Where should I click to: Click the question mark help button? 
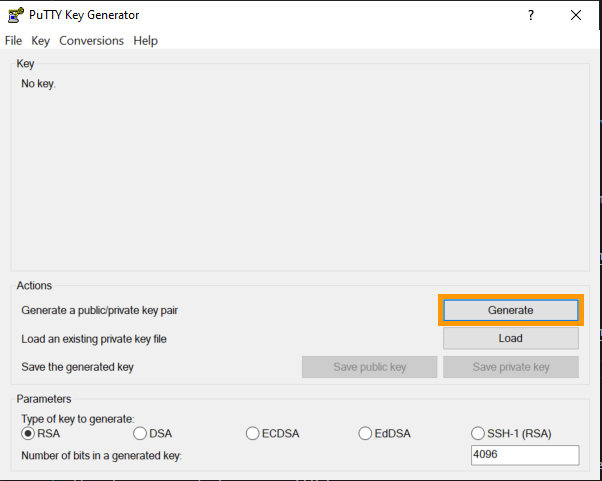529,15
